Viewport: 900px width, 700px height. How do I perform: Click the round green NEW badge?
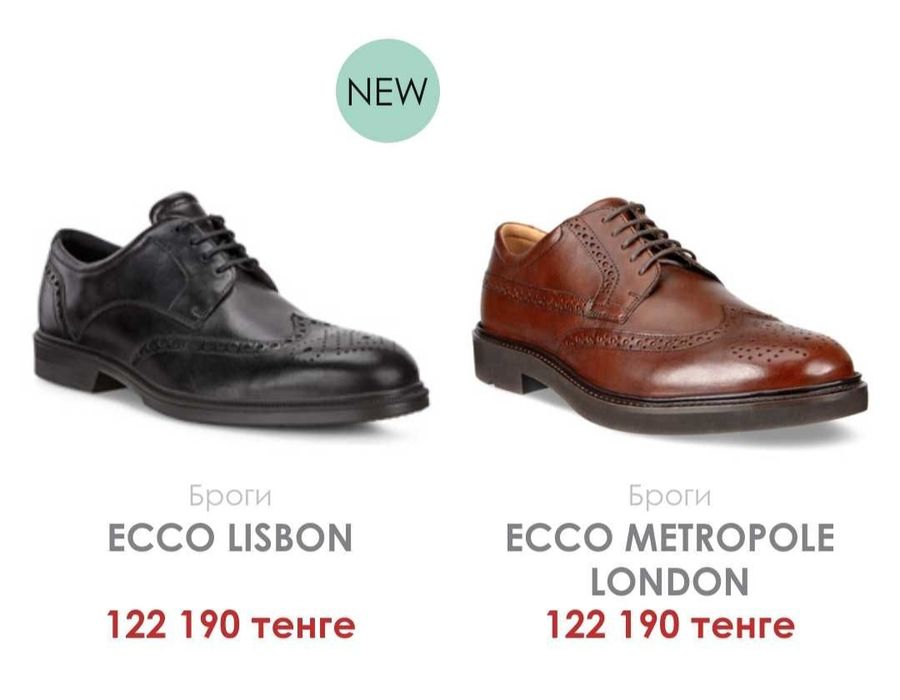click(x=387, y=91)
